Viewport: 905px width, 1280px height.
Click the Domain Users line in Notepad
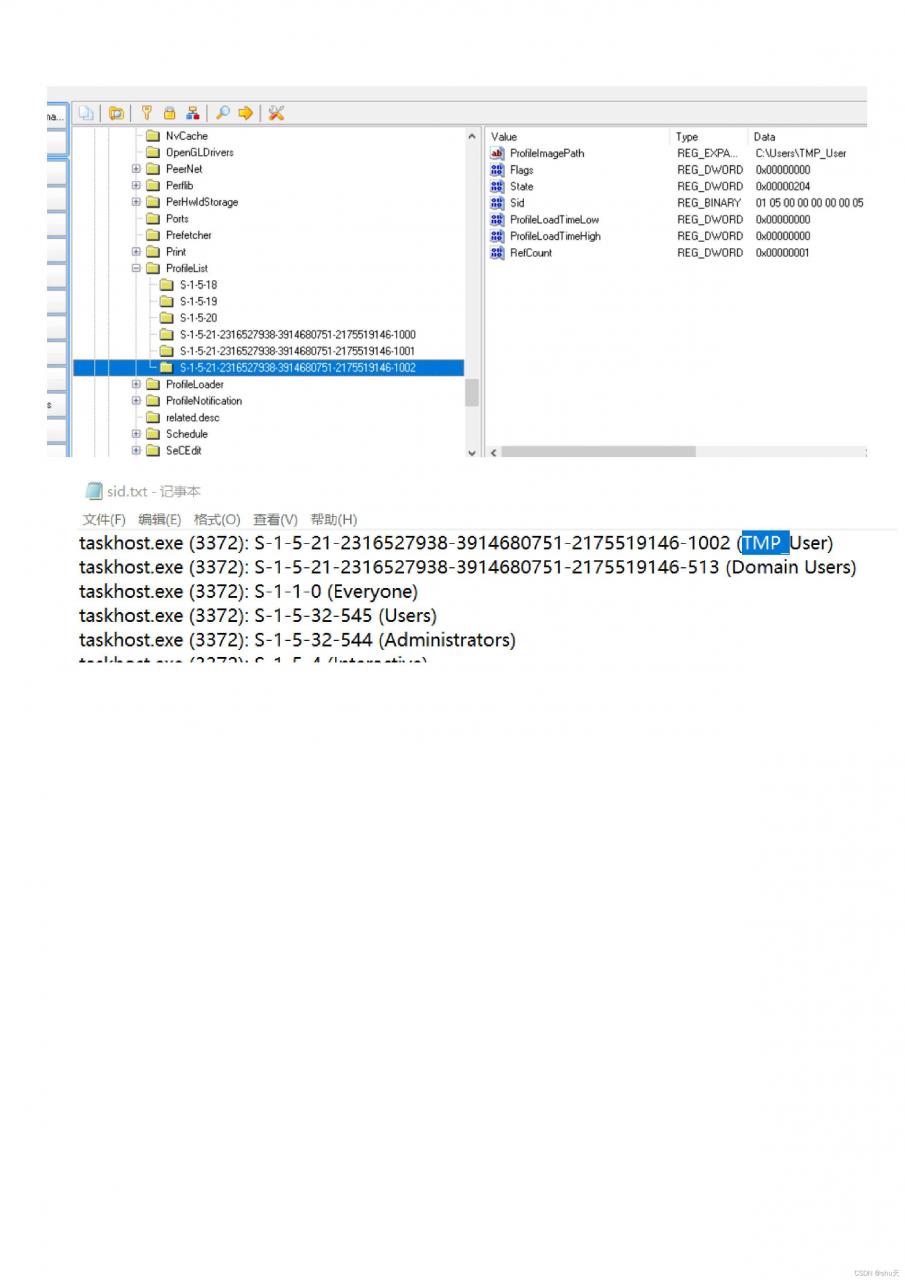click(468, 567)
